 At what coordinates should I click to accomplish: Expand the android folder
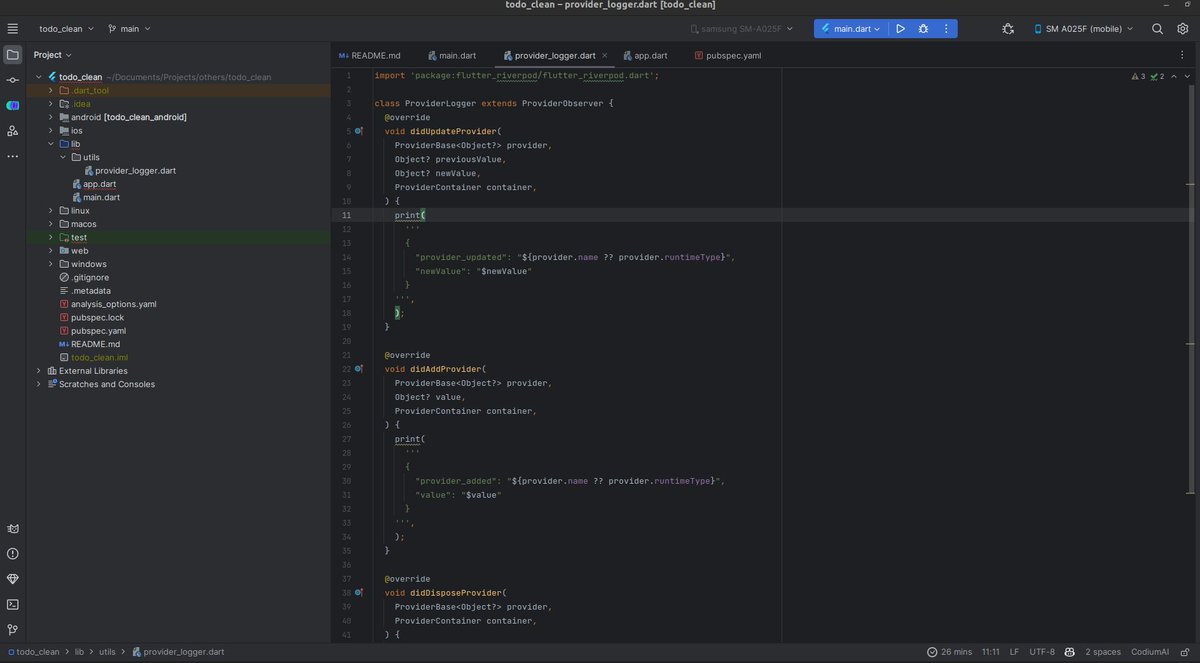tap(50, 117)
